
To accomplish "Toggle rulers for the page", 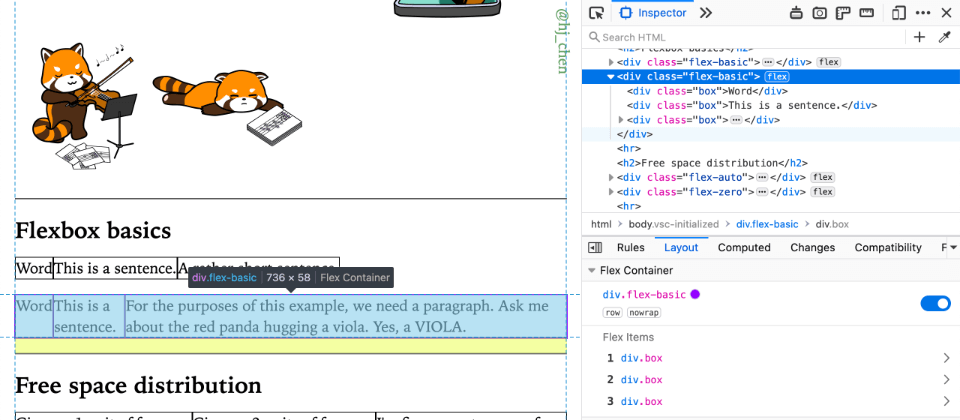I will click(844, 13).
